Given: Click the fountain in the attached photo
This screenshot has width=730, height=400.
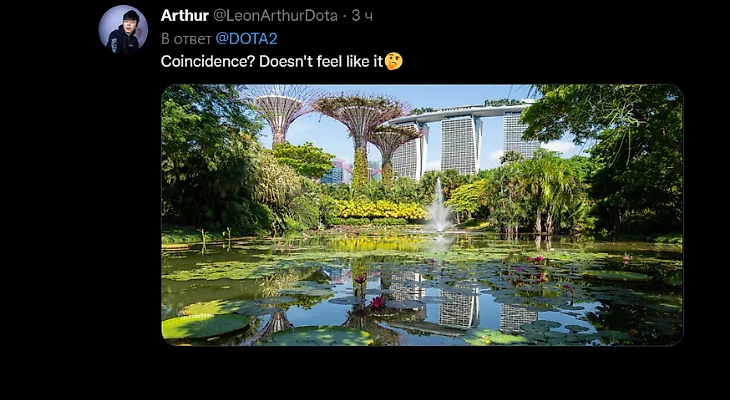Looking at the screenshot, I should pos(439,206).
